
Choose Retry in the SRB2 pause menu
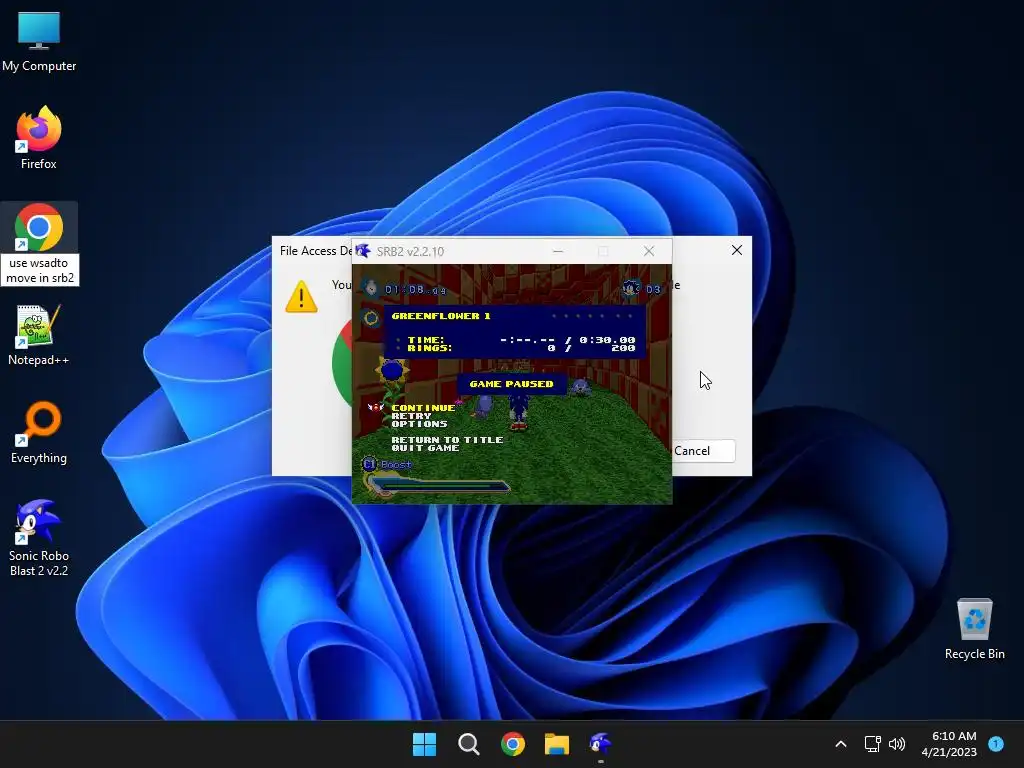[x=411, y=416]
